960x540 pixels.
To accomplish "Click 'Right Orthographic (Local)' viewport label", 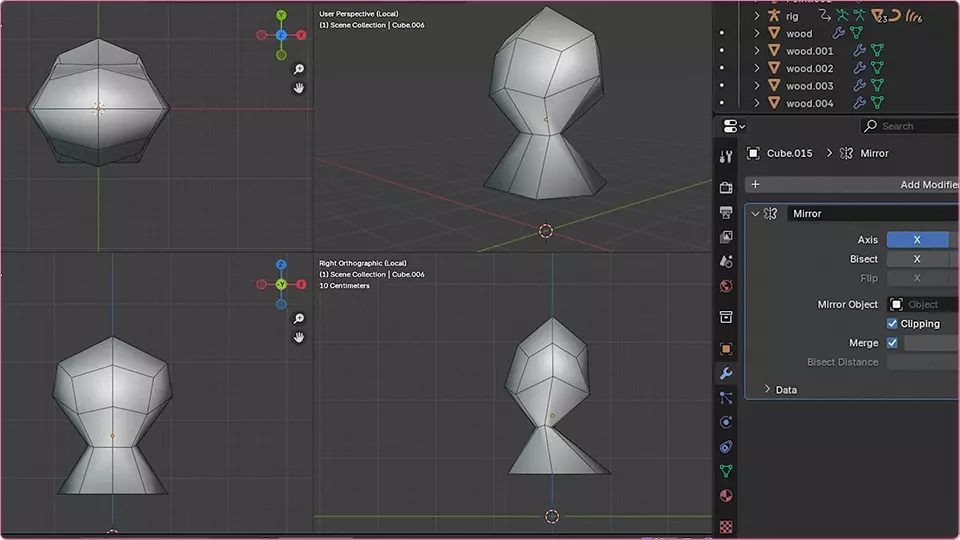I will tap(362, 263).
